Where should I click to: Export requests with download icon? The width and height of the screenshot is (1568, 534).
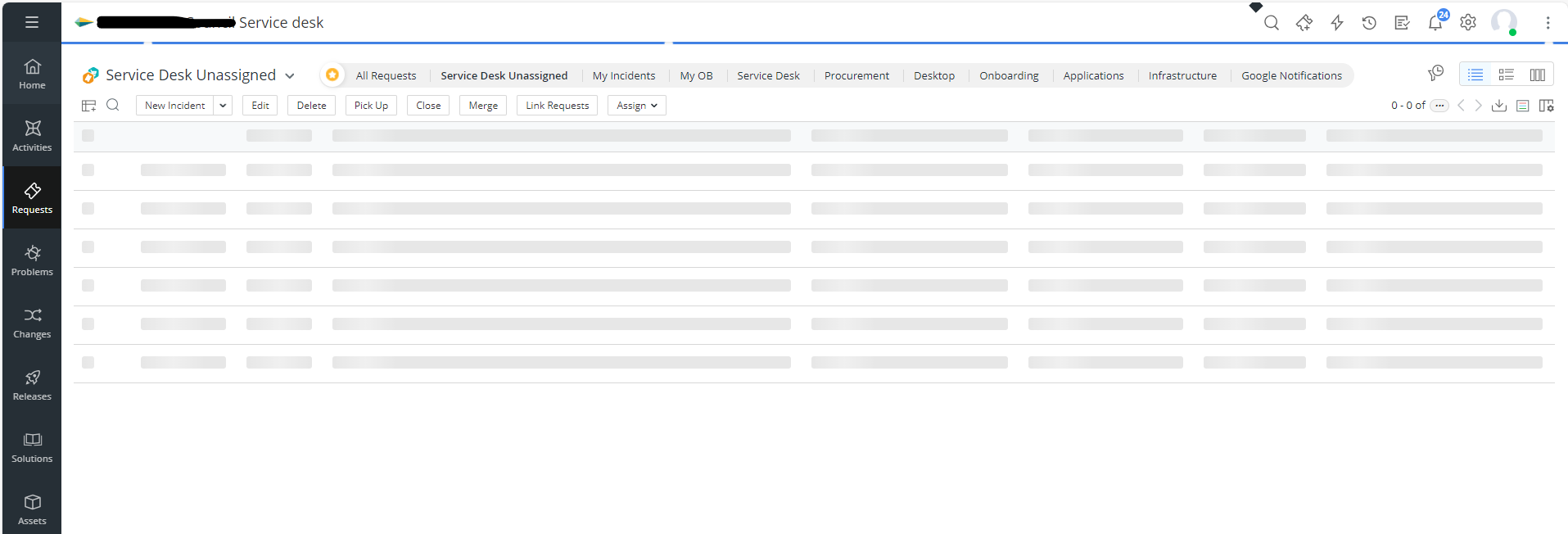(x=1499, y=106)
